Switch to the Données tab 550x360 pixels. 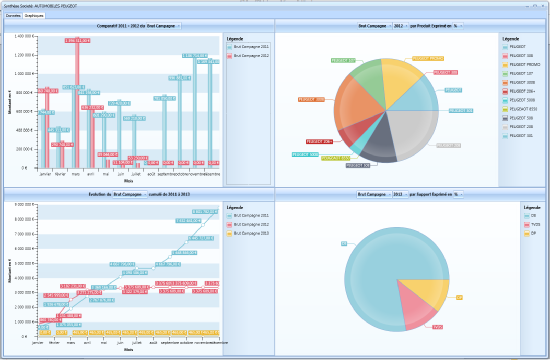(13, 15)
